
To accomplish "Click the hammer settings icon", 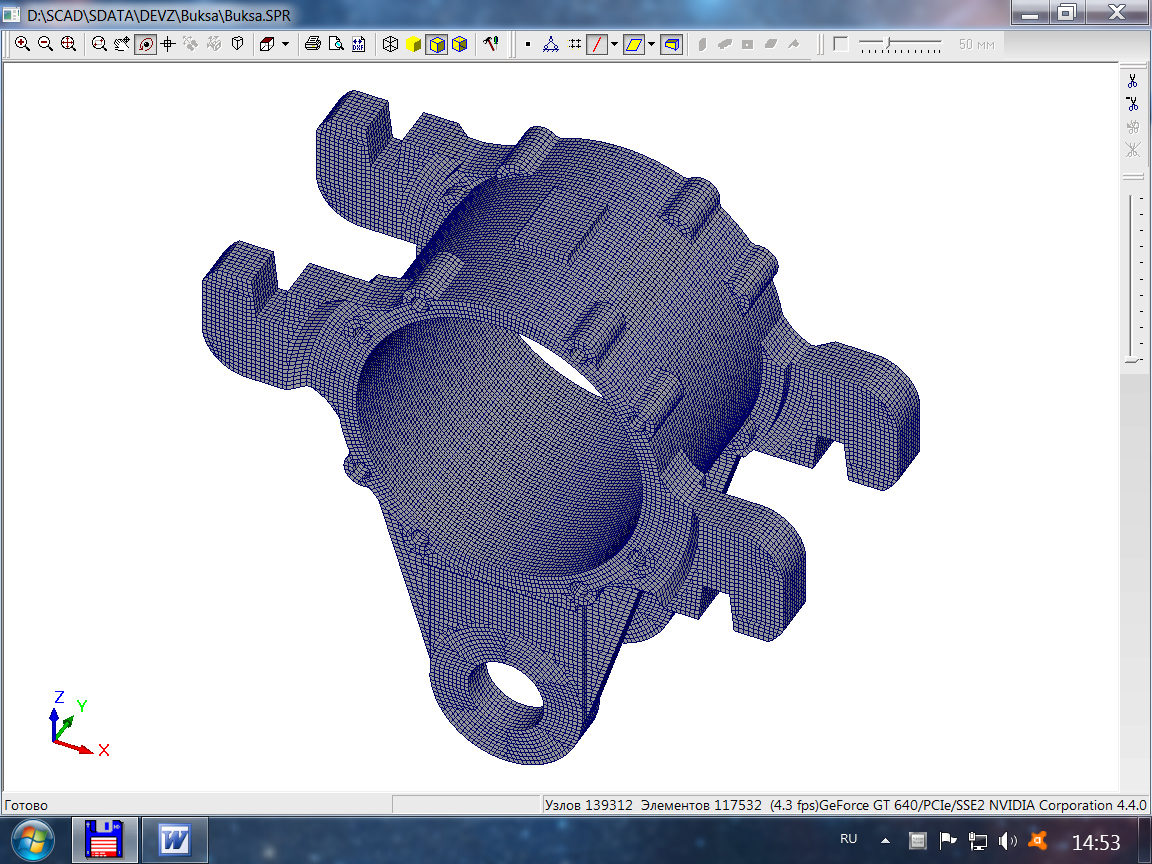I will tap(491, 44).
